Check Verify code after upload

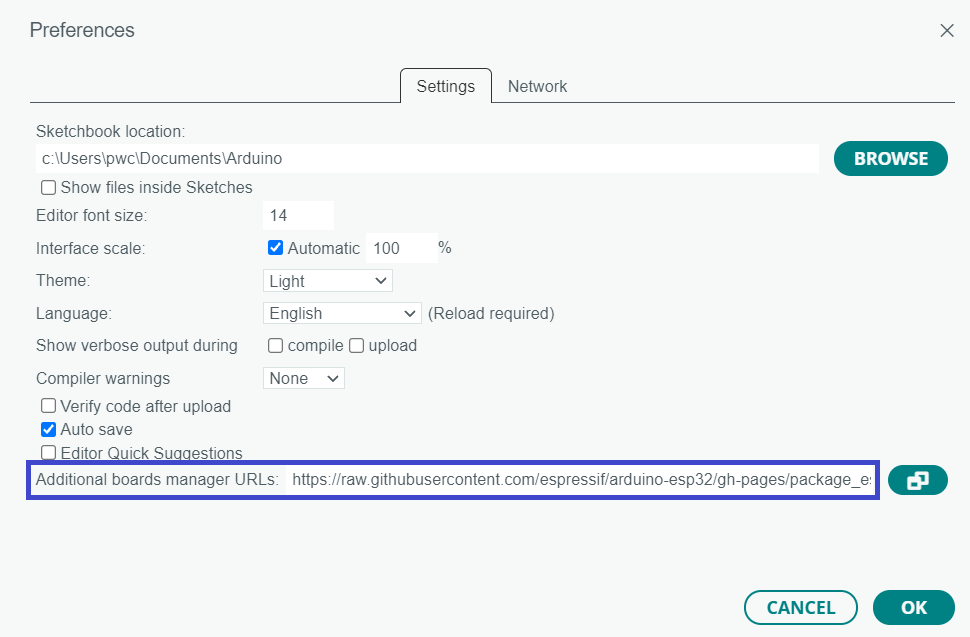click(x=48, y=406)
